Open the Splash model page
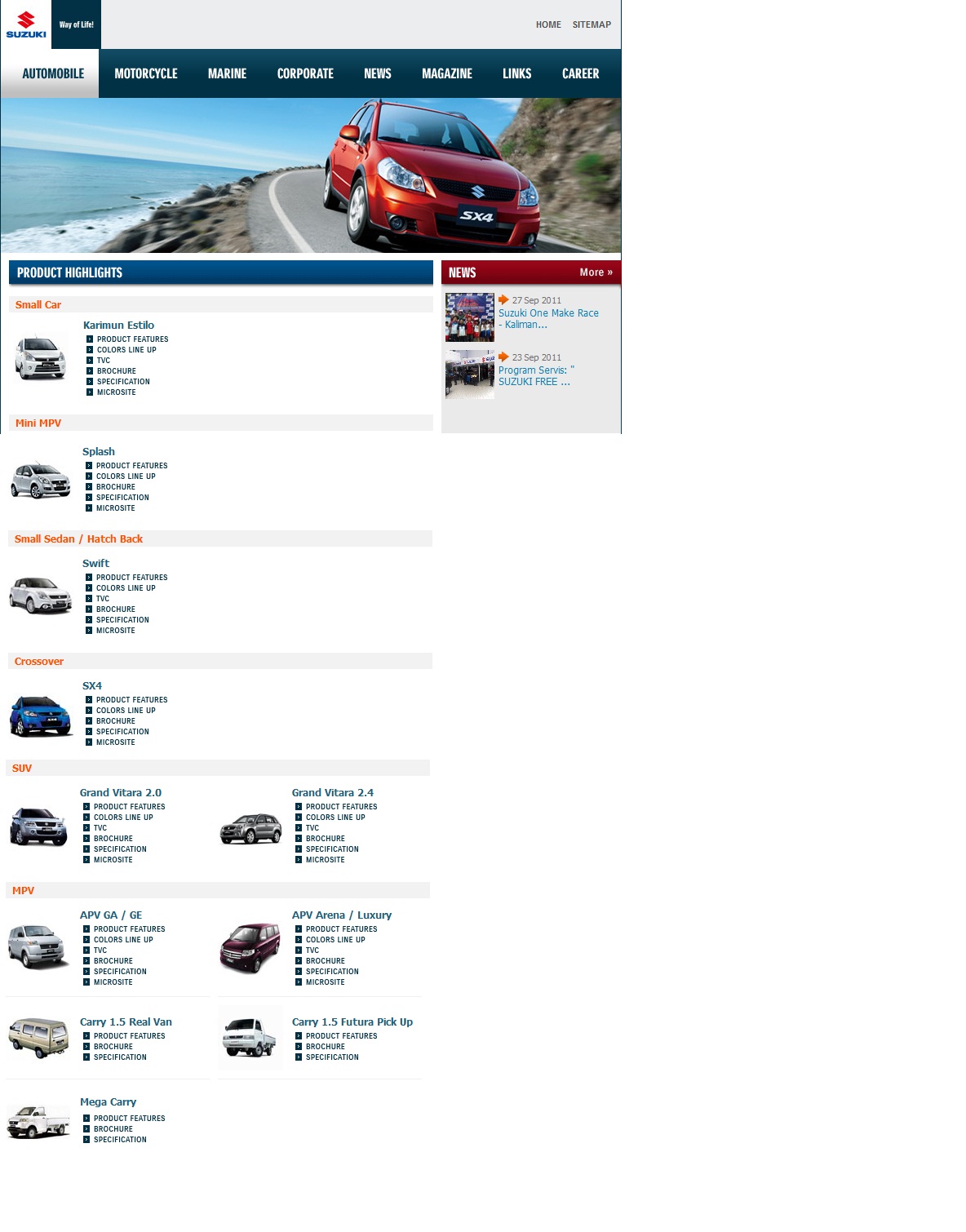966x1232 pixels. coord(98,451)
